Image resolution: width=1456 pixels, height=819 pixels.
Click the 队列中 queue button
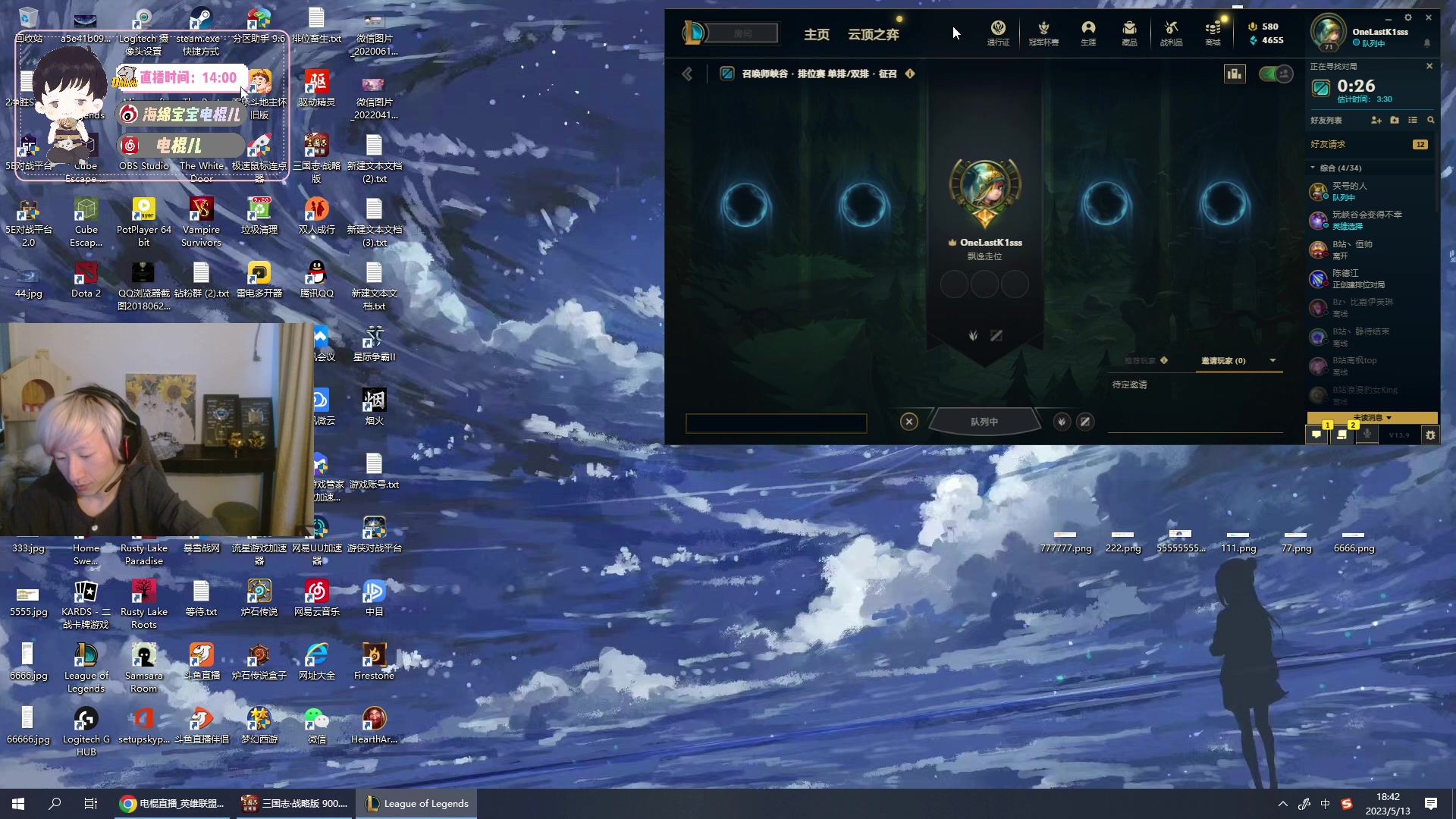pos(984,422)
